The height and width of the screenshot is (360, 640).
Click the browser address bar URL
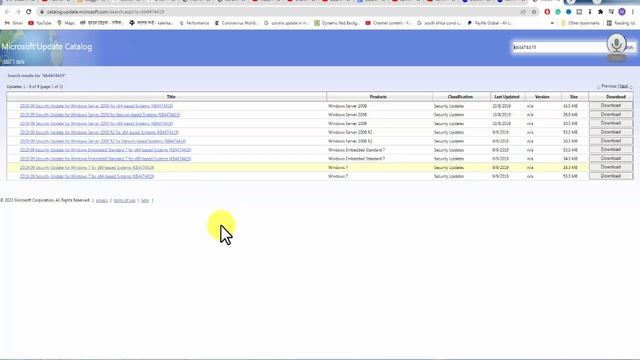(x=105, y=12)
